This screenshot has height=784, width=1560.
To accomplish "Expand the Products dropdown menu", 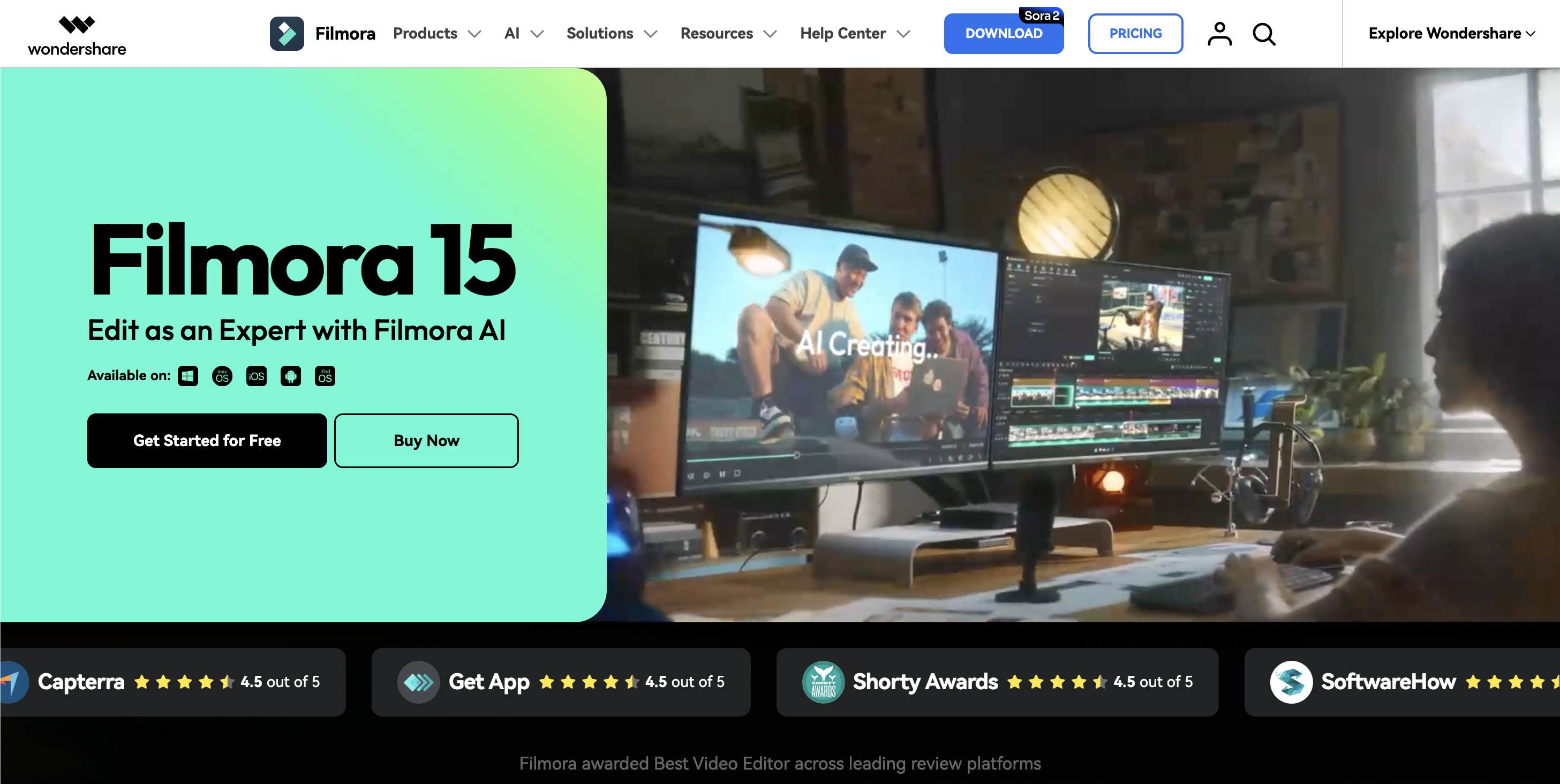I will click(437, 33).
